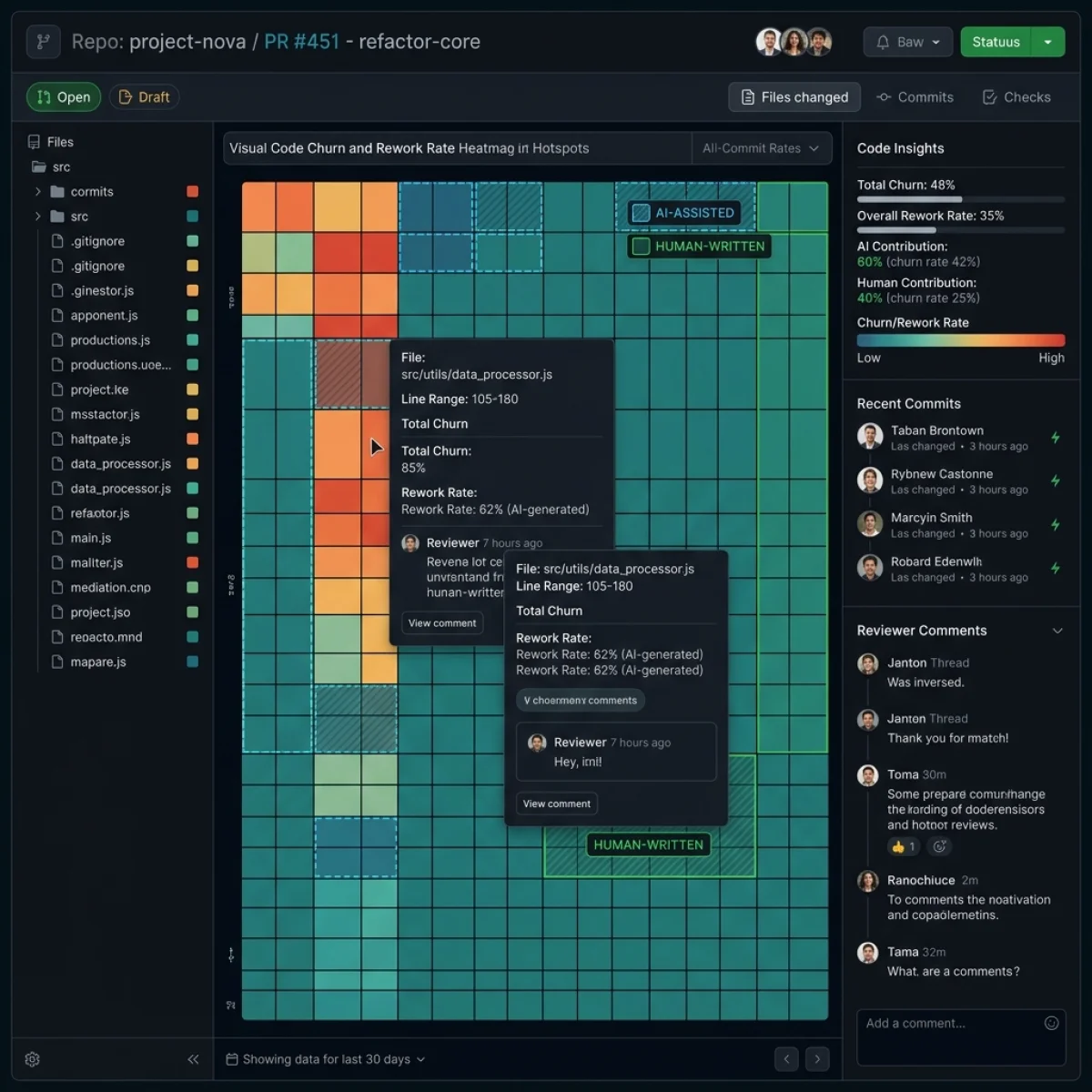Open mediation.cnp file
The height and width of the screenshot is (1092, 1092).
point(110,588)
